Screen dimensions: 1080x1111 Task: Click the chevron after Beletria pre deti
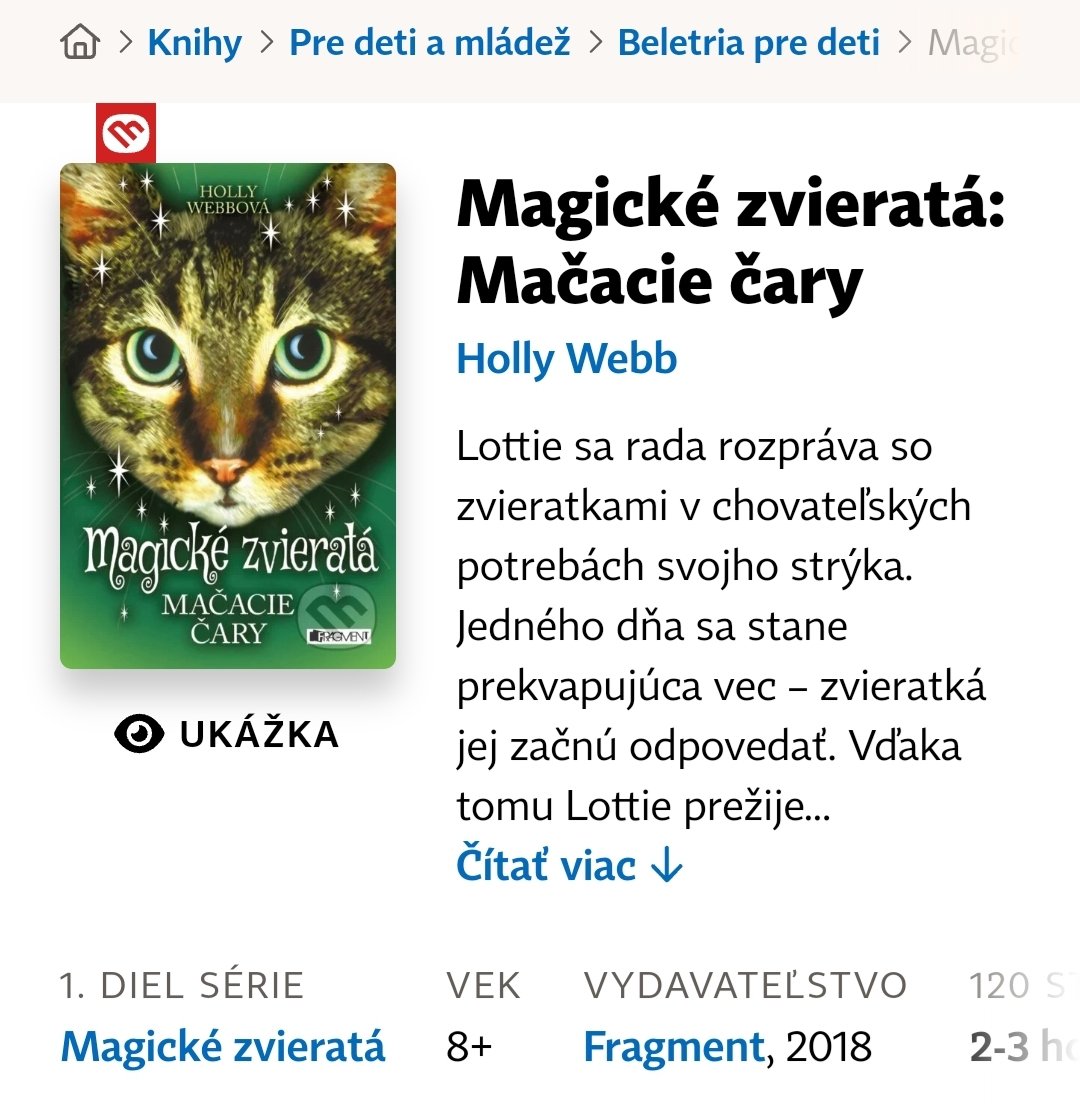pyautogui.click(x=904, y=43)
